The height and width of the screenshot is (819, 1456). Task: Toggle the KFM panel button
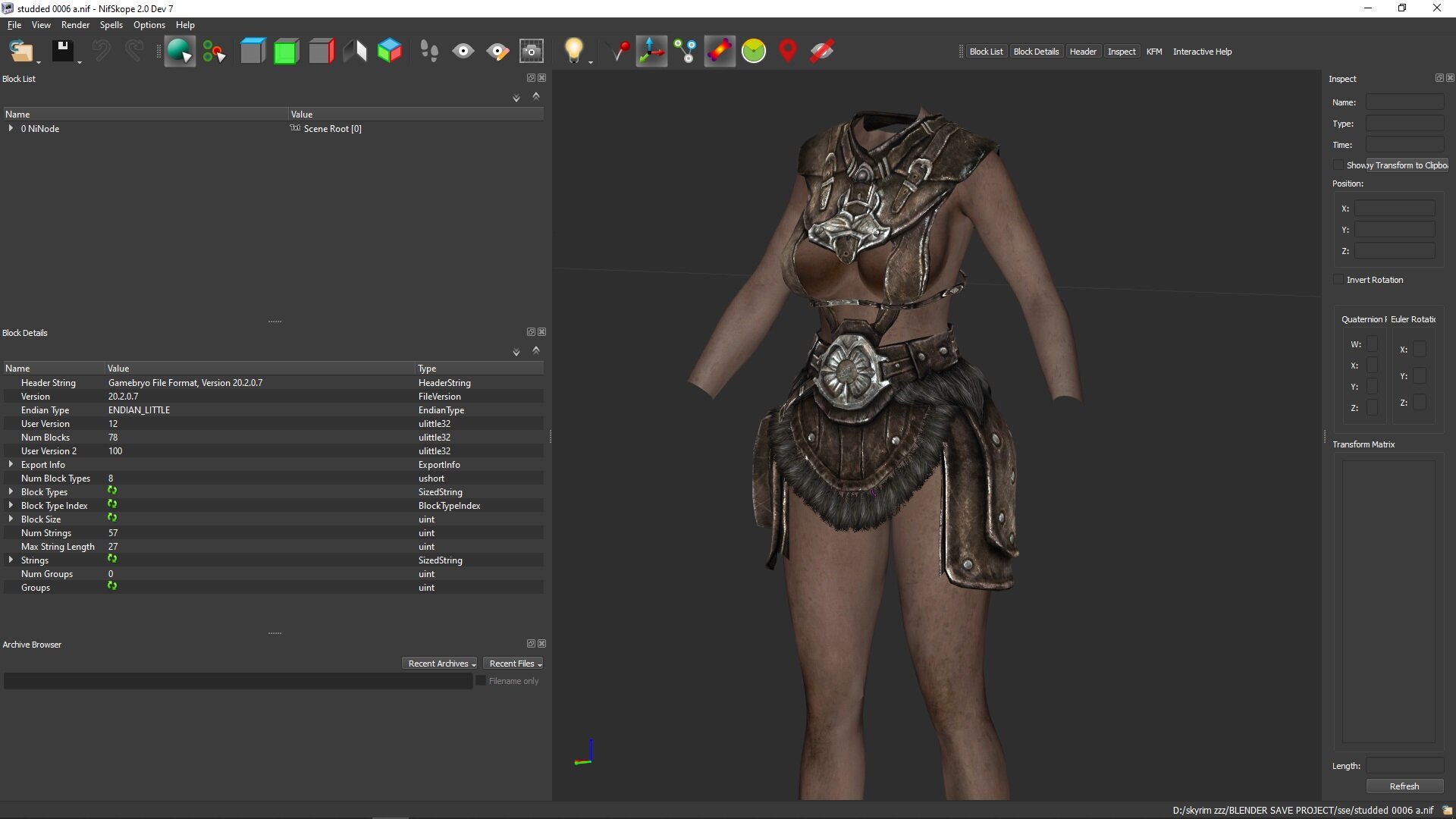tap(1154, 52)
